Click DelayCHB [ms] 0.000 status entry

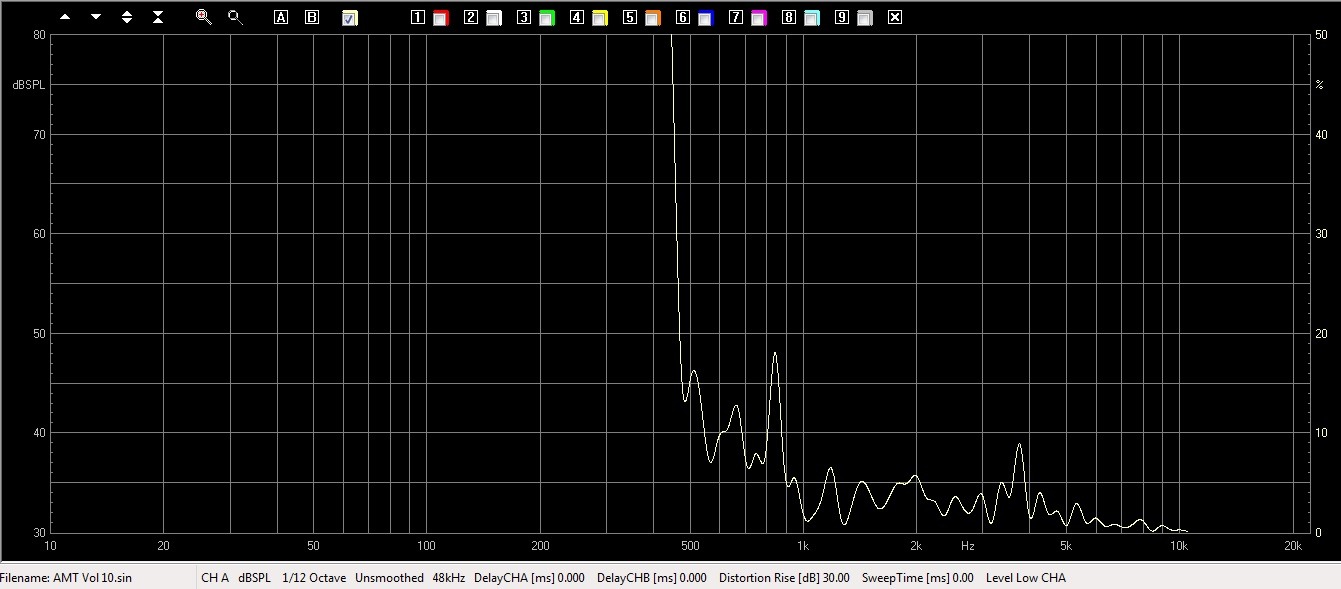tap(651, 577)
